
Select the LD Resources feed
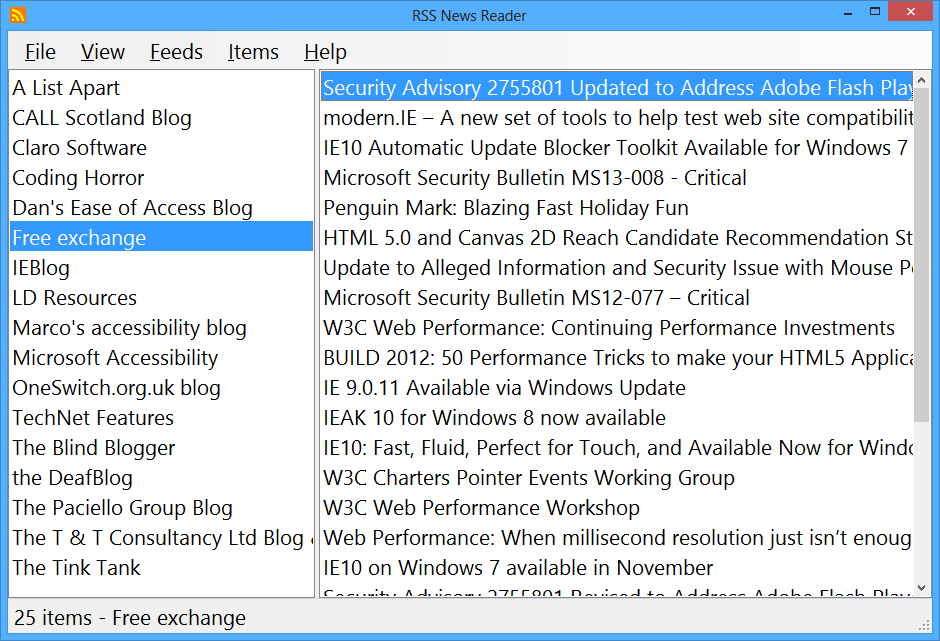(161, 297)
